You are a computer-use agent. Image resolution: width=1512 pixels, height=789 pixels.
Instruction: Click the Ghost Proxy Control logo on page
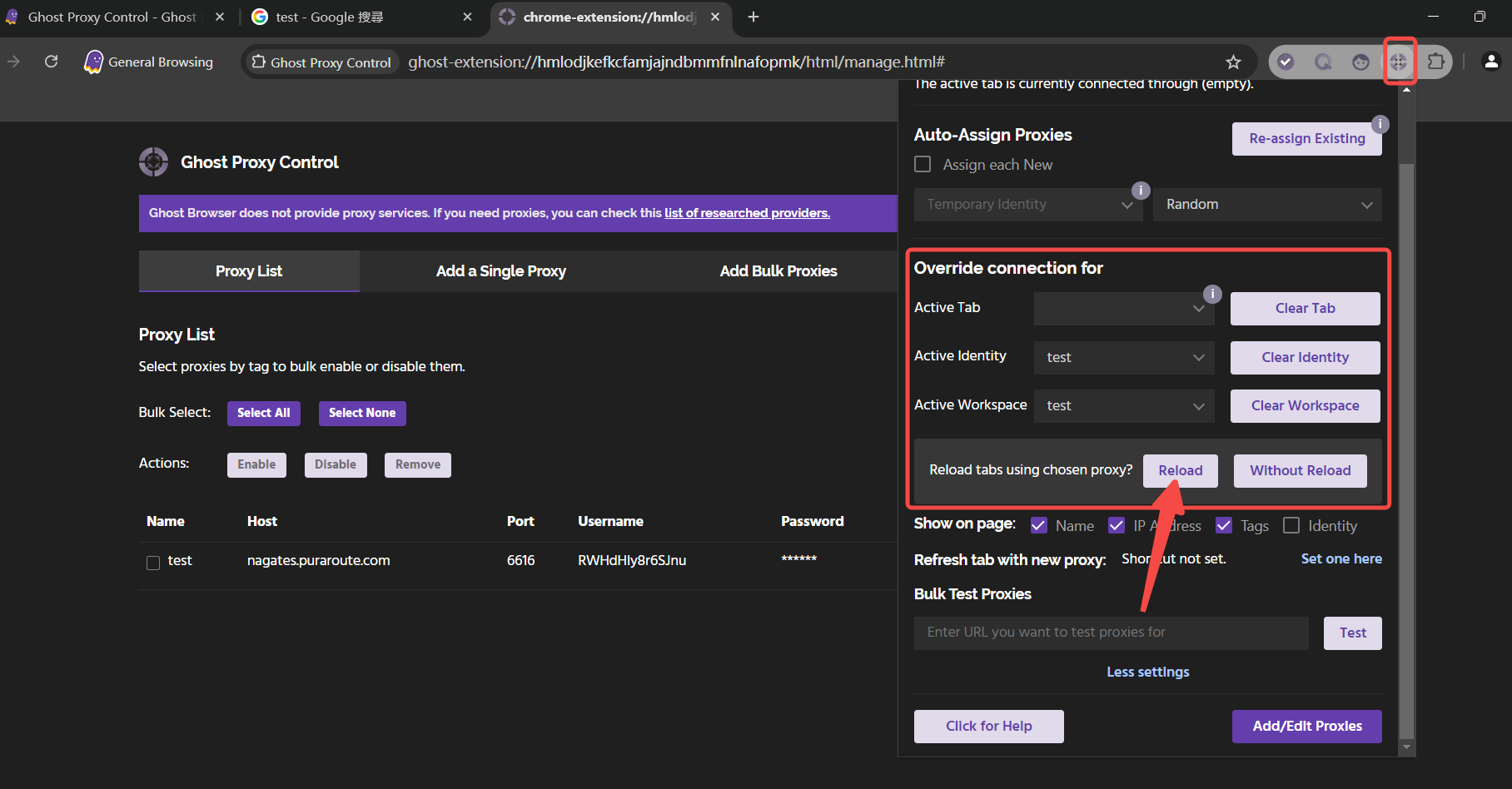153,161
